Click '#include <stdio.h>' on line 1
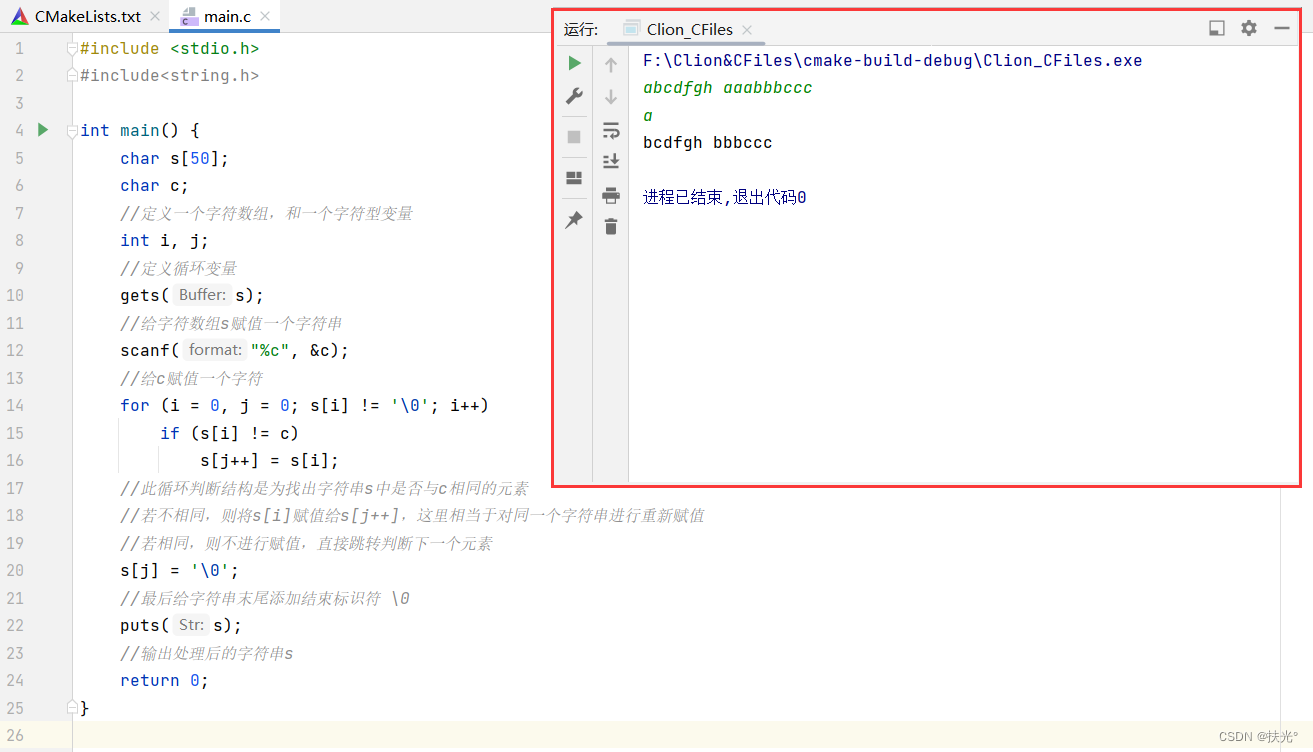This screenshot has width=1313, height=752. tap(169, 48)
